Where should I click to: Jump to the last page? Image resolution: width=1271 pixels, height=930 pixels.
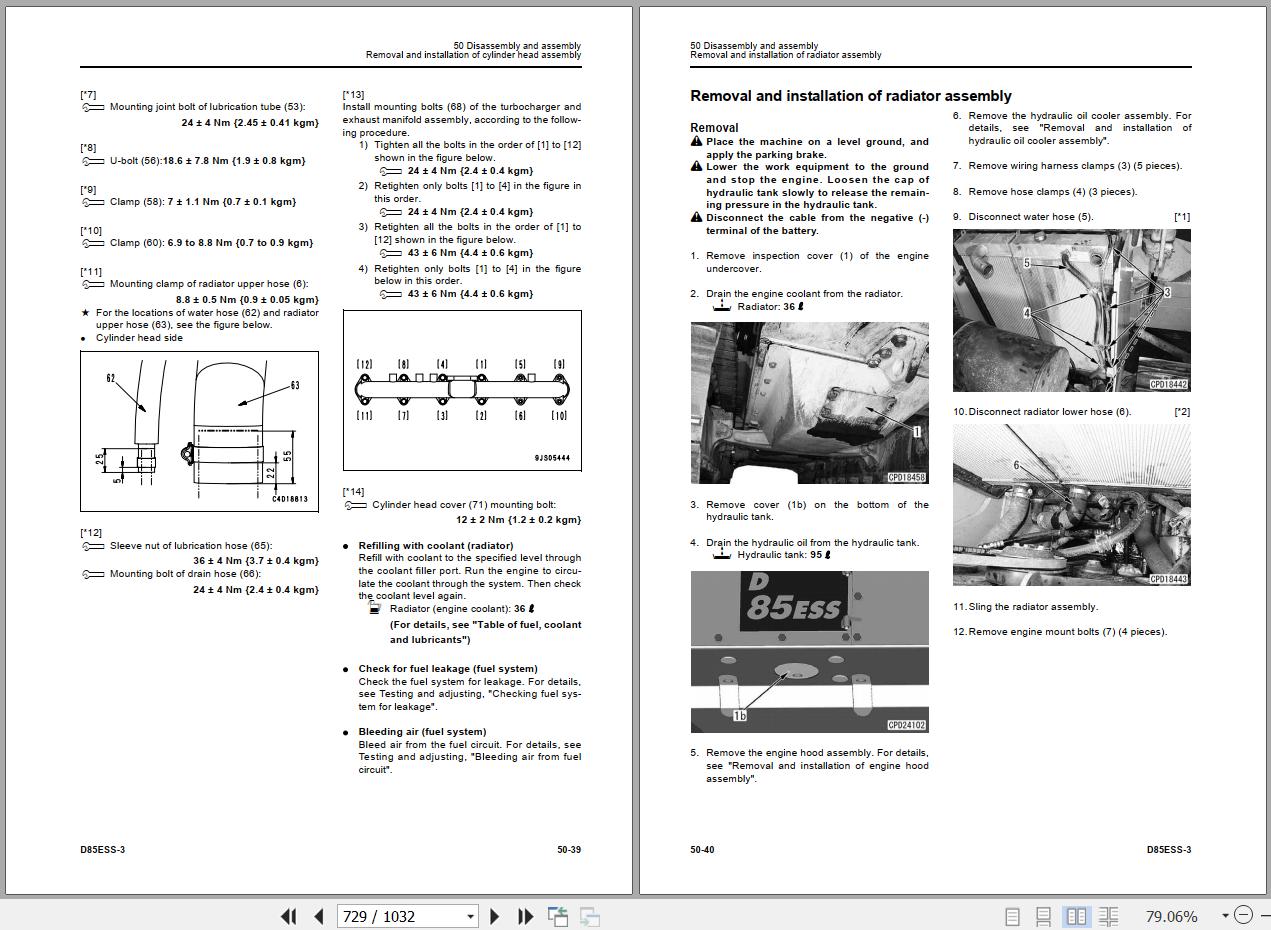tap(525, 916)
